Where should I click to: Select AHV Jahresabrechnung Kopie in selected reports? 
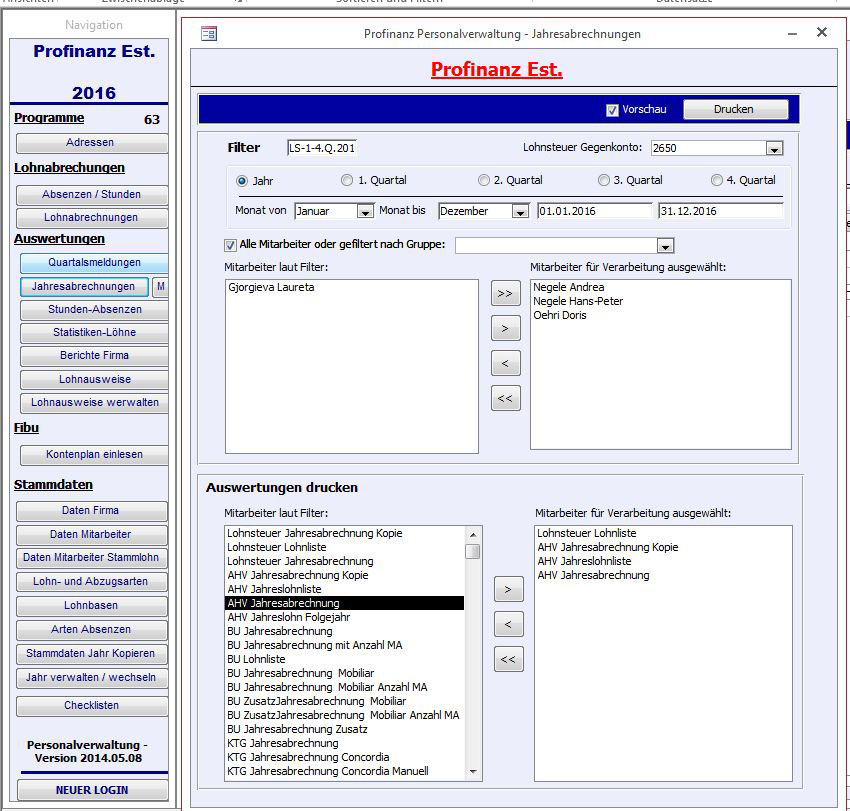(x=663, y=548)
